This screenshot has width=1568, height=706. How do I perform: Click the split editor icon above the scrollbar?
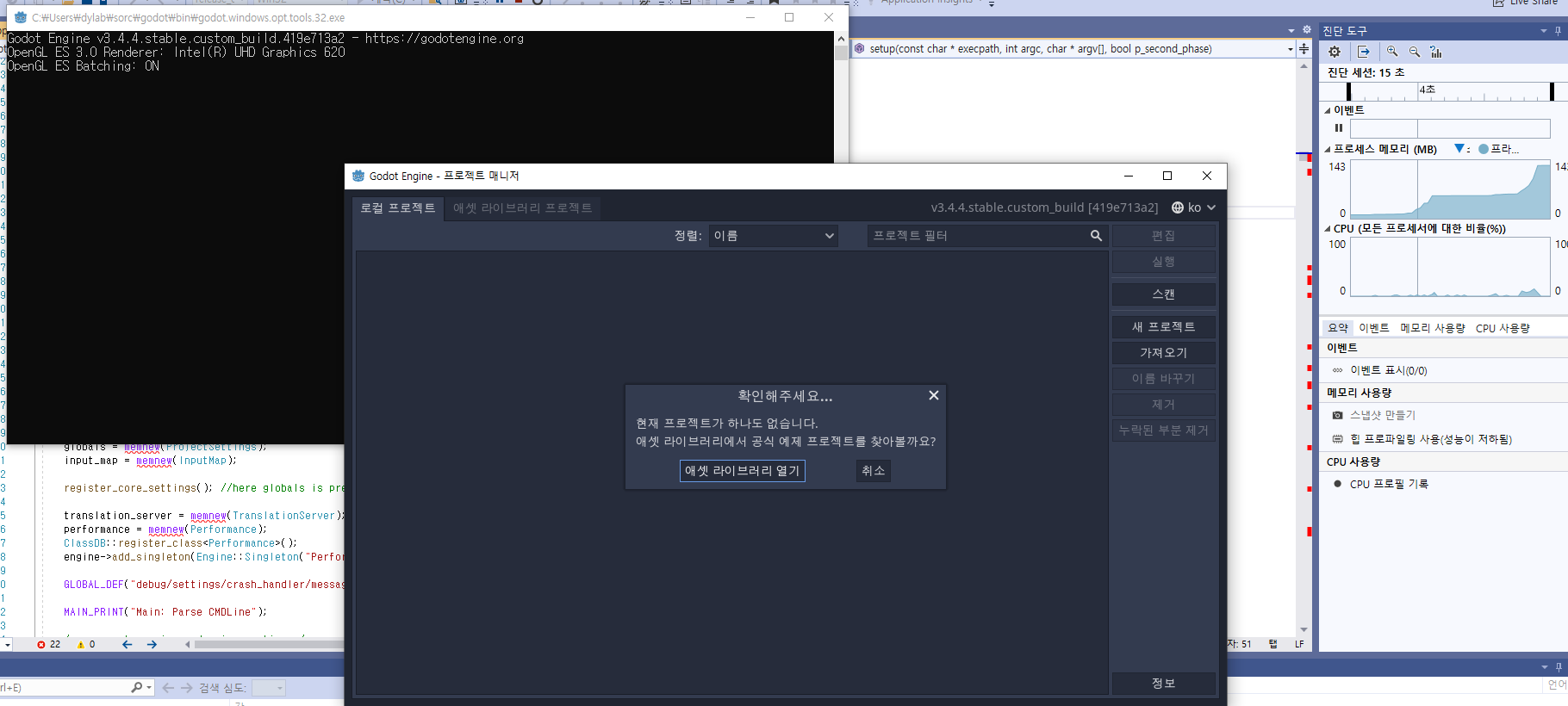1304,49
